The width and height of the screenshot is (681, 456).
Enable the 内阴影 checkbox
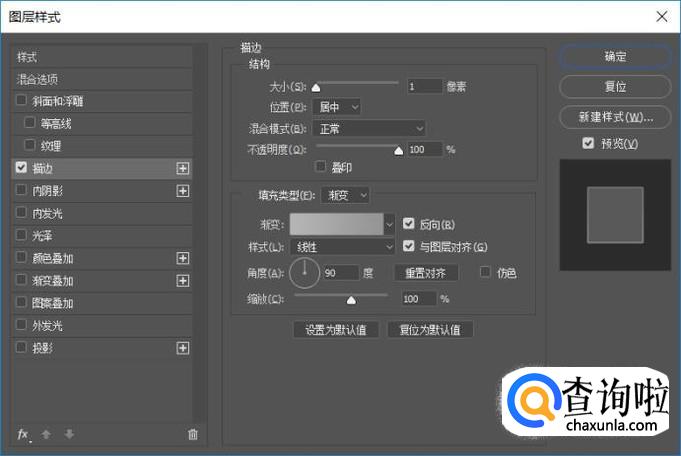21,190
